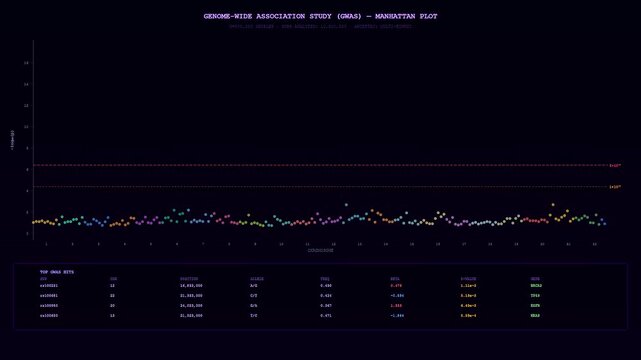641x360 pixels.
Task: Click the CHROMOSOME x-axis label
Action: pyautogui.click(x=320, y=250)
